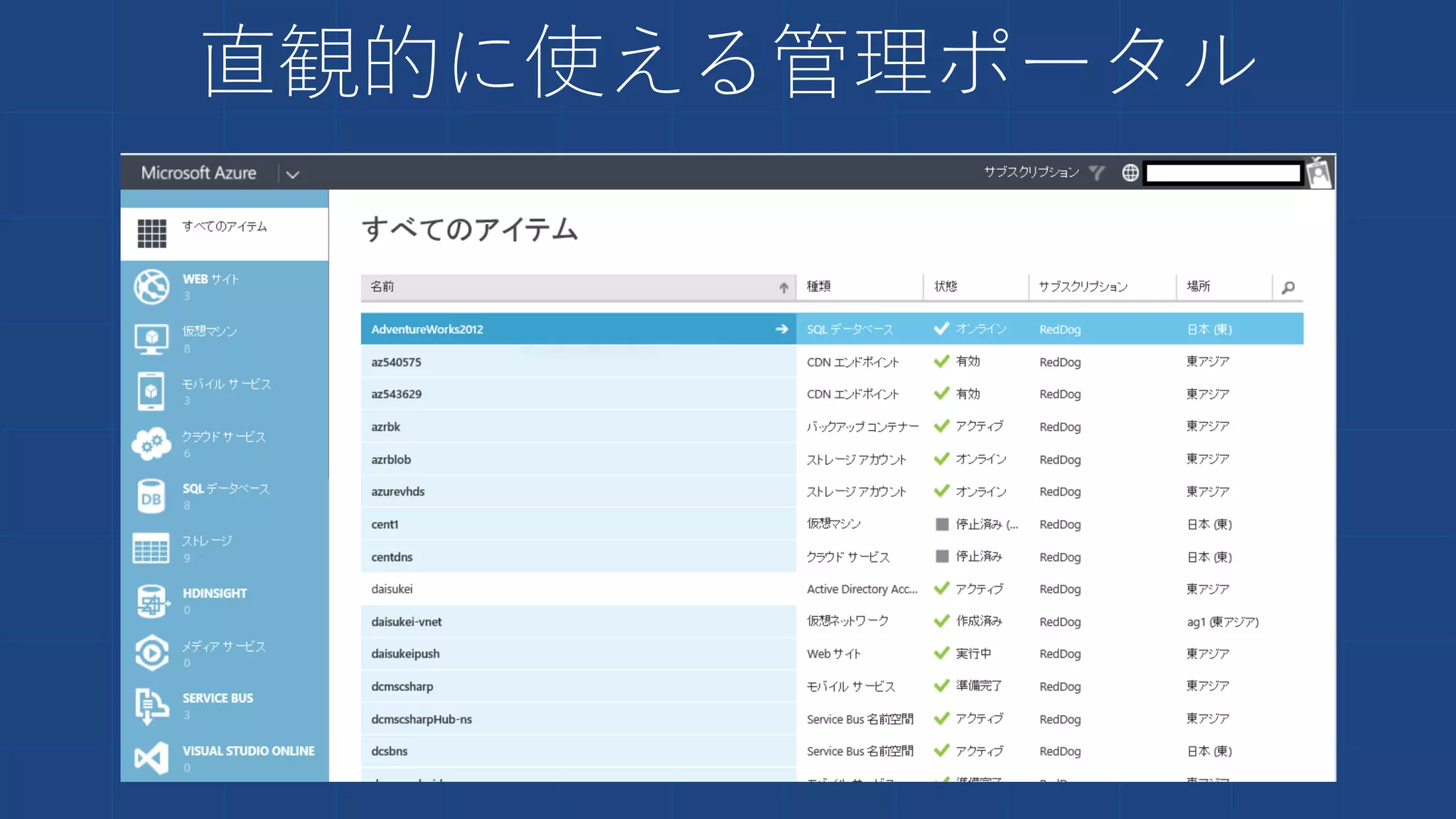The width and height of the screenshot is (1456, 819).
Task: Select SERVICE BUS sidebar label
Action: tap(218, 698)
